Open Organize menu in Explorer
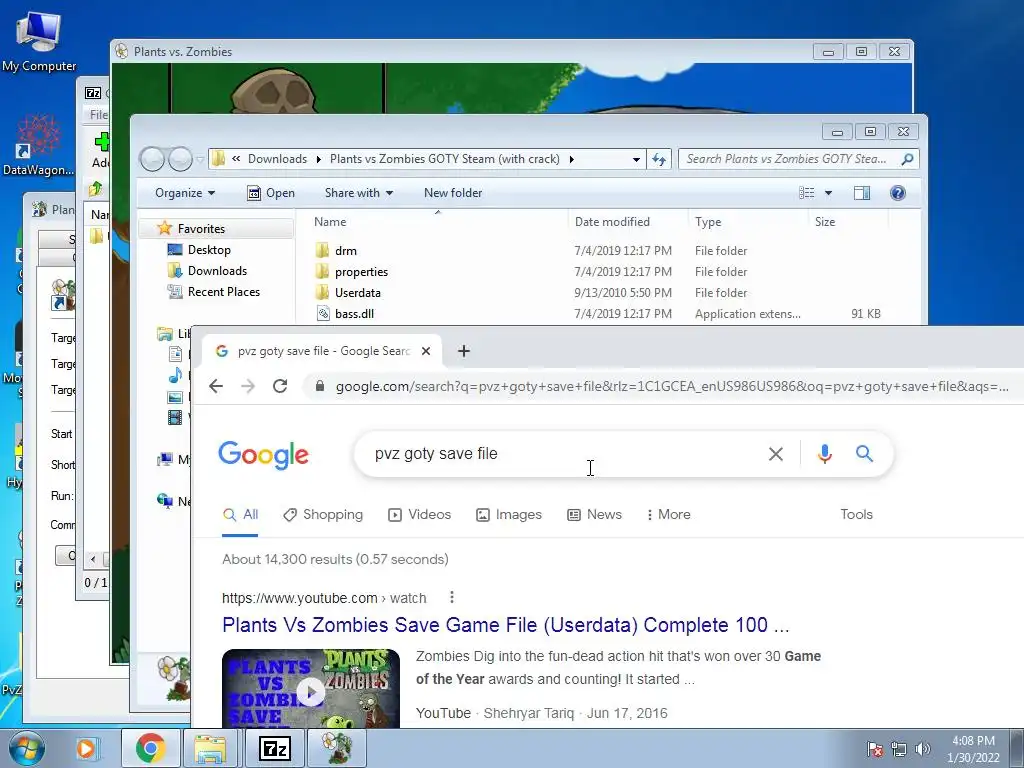This screenshot has width=1024, height=768. (x=185, y=193)
